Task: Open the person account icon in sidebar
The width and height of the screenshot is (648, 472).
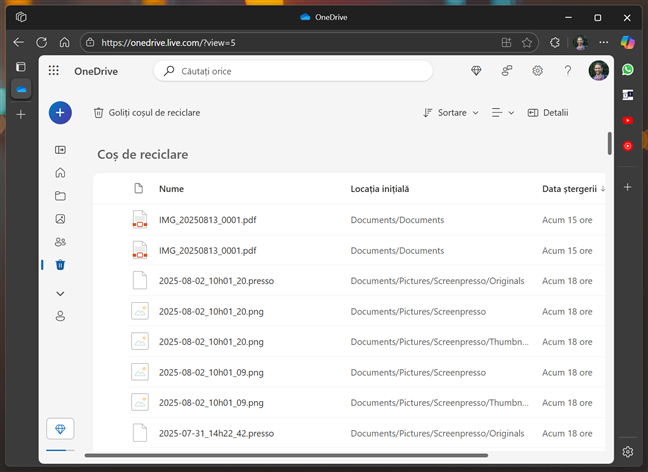Action: point(60,316)
